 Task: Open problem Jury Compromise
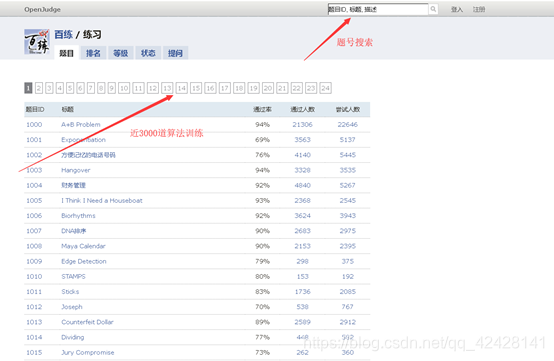click(x=88, y=353)
